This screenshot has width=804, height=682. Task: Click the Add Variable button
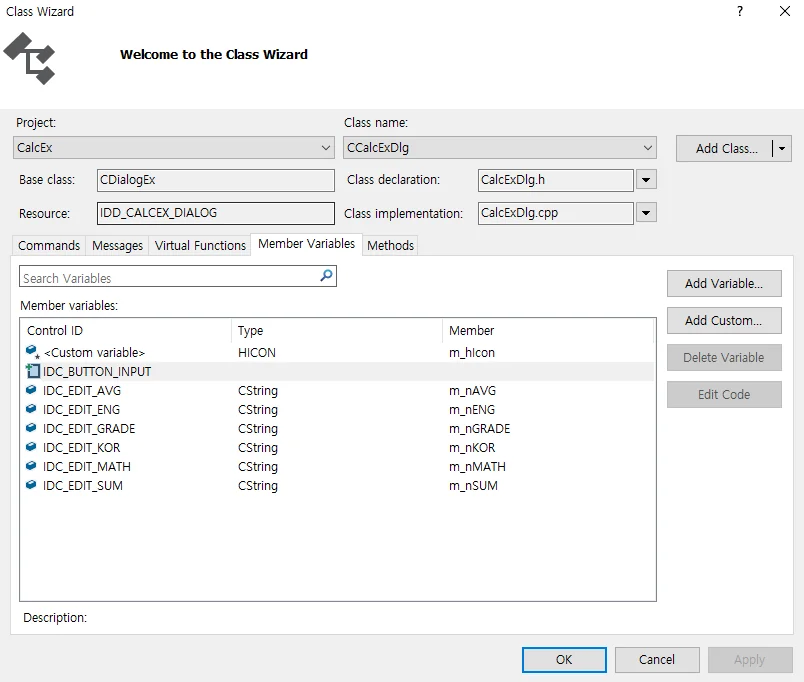[x=724, y=284]
